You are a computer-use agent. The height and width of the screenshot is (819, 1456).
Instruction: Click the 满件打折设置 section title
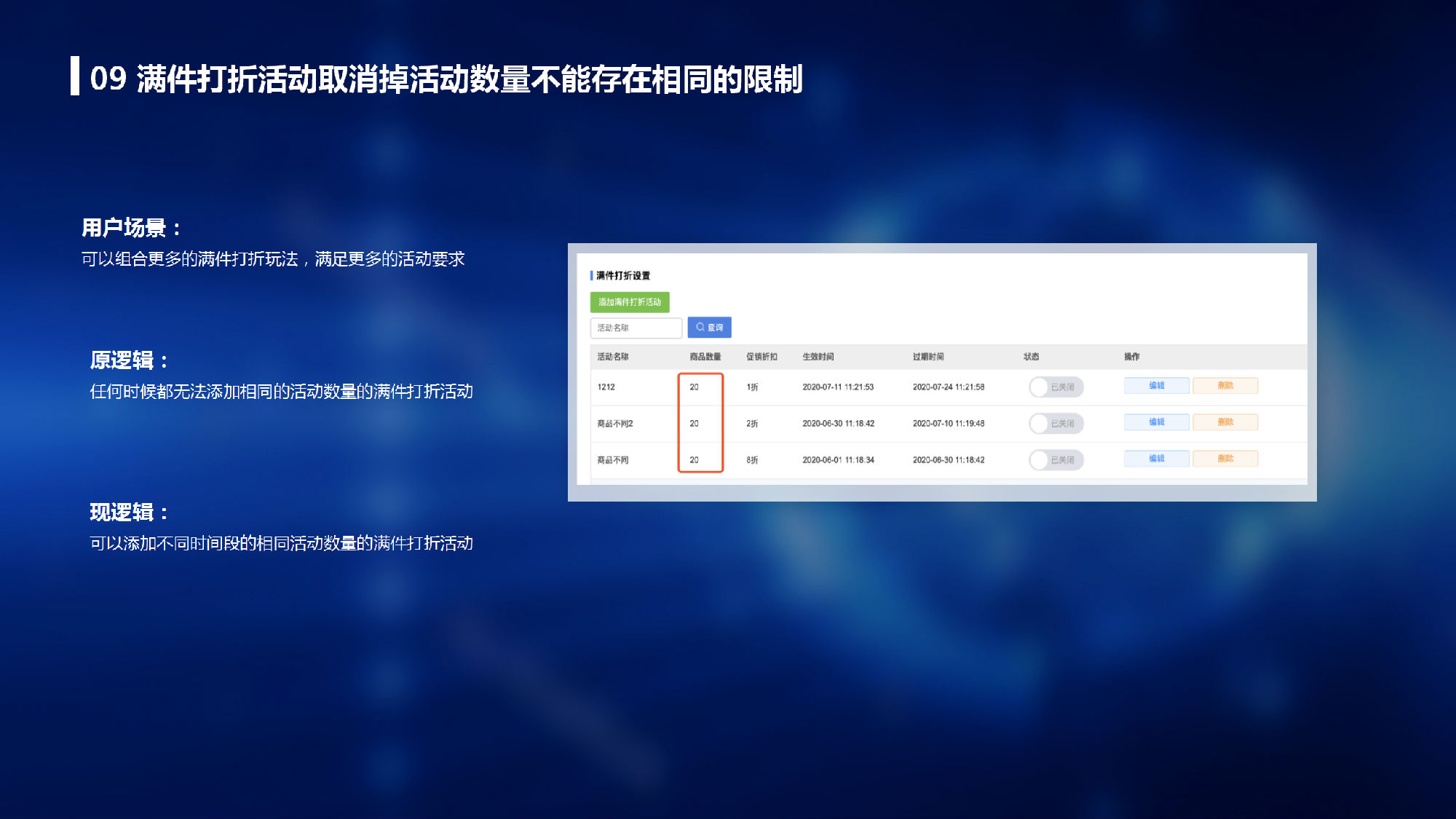622,276
